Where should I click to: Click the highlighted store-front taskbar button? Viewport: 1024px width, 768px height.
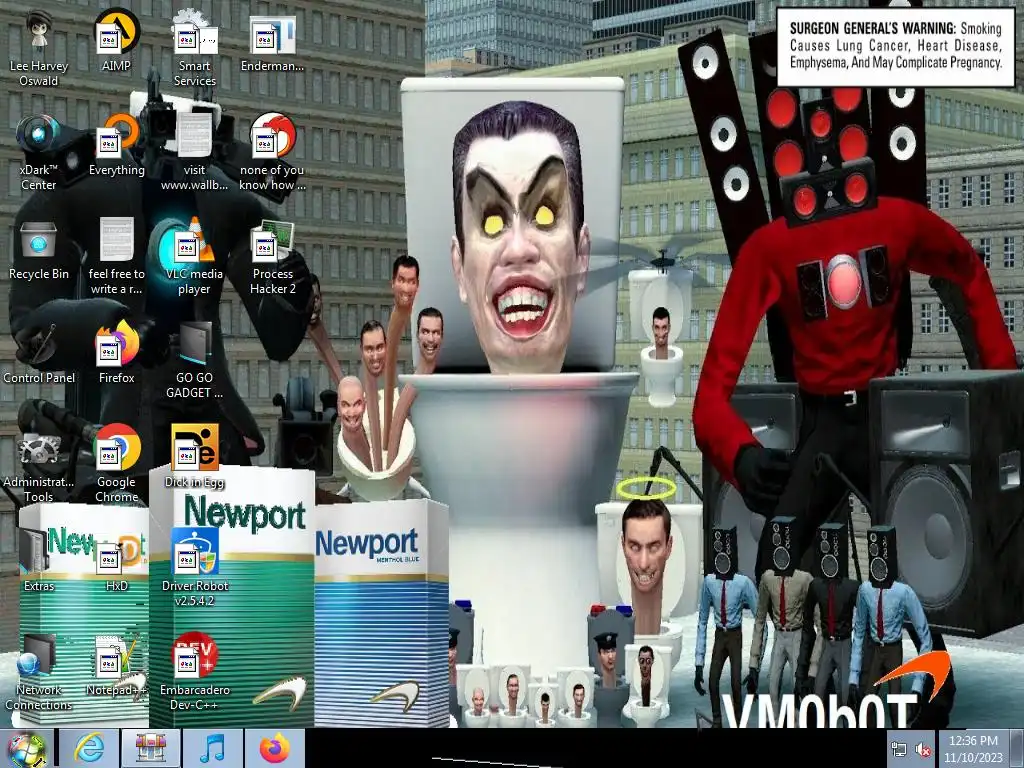tap(151, 748)
